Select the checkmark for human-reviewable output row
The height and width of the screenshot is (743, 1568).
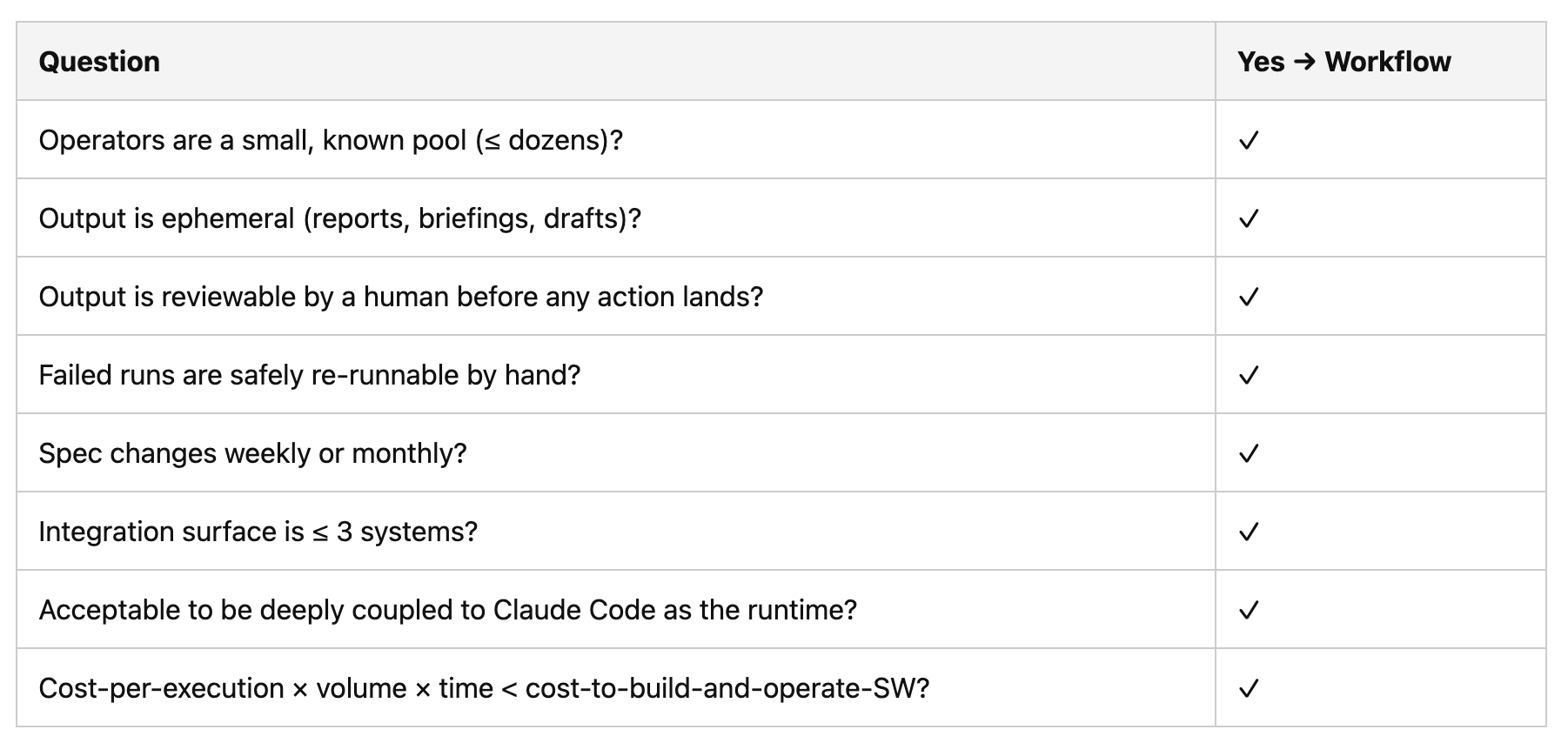1249,297
